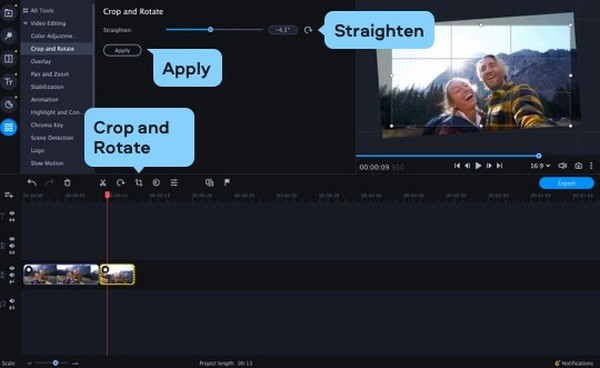Click the Straighten slider handle
The width and height of the screenshot is (600, 368).
coord(210,29)
